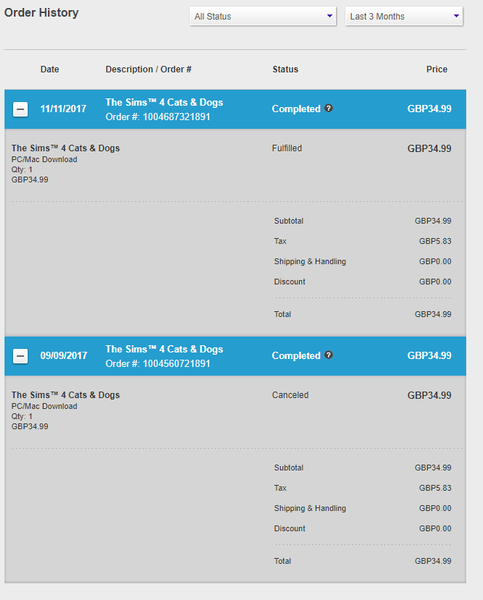Click the All Status dropdown arrow

coord(330,16)
